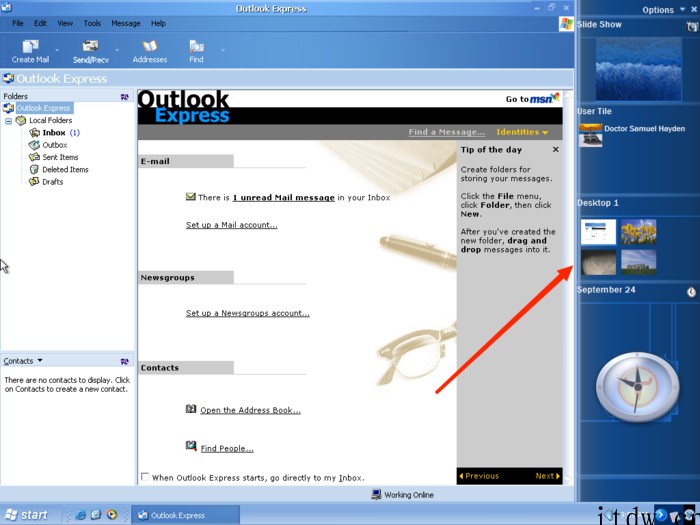Click Open the Address Book link
This screenshot has height=525, width=700.
click(249, 410)
